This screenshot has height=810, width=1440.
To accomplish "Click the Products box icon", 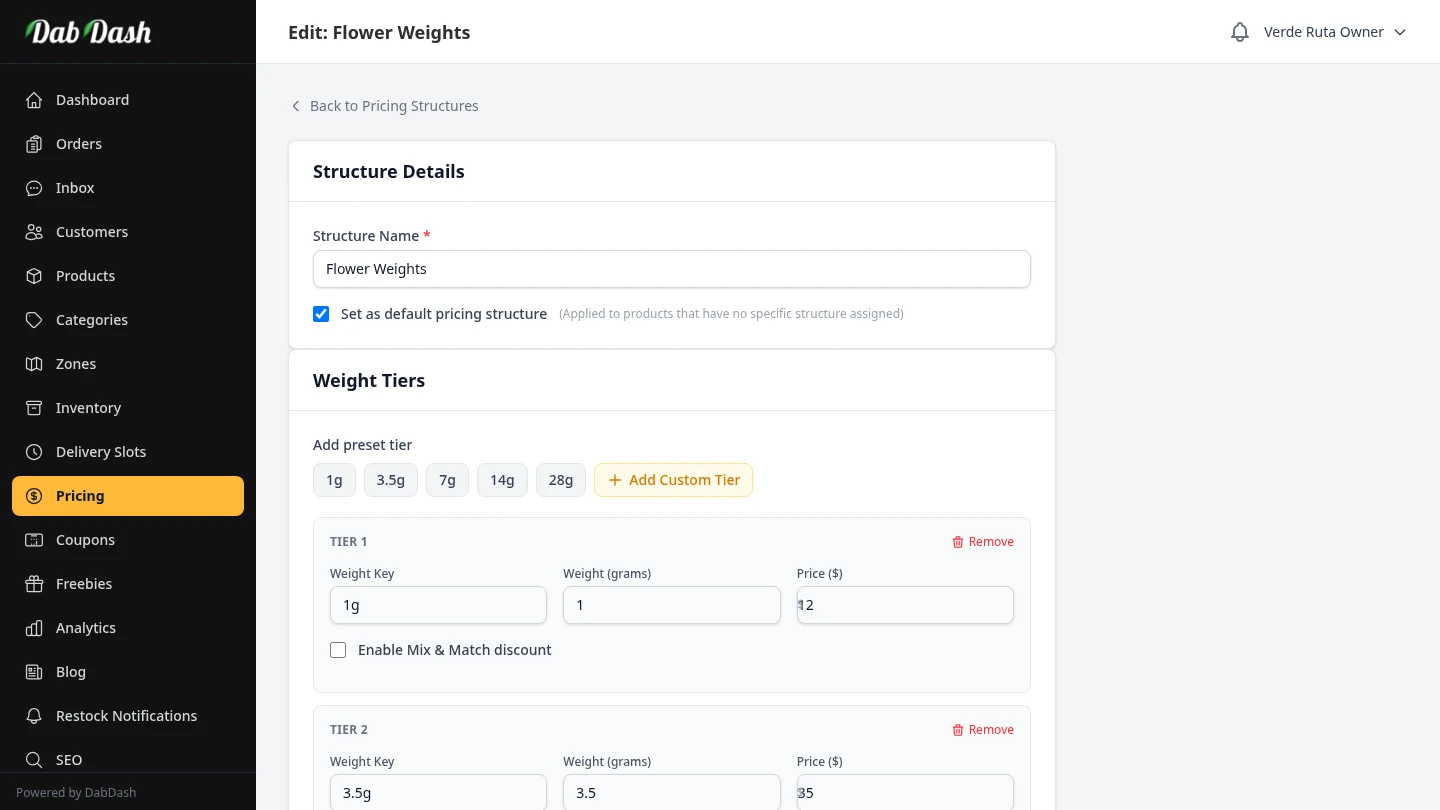I will (x=34, y=276).
